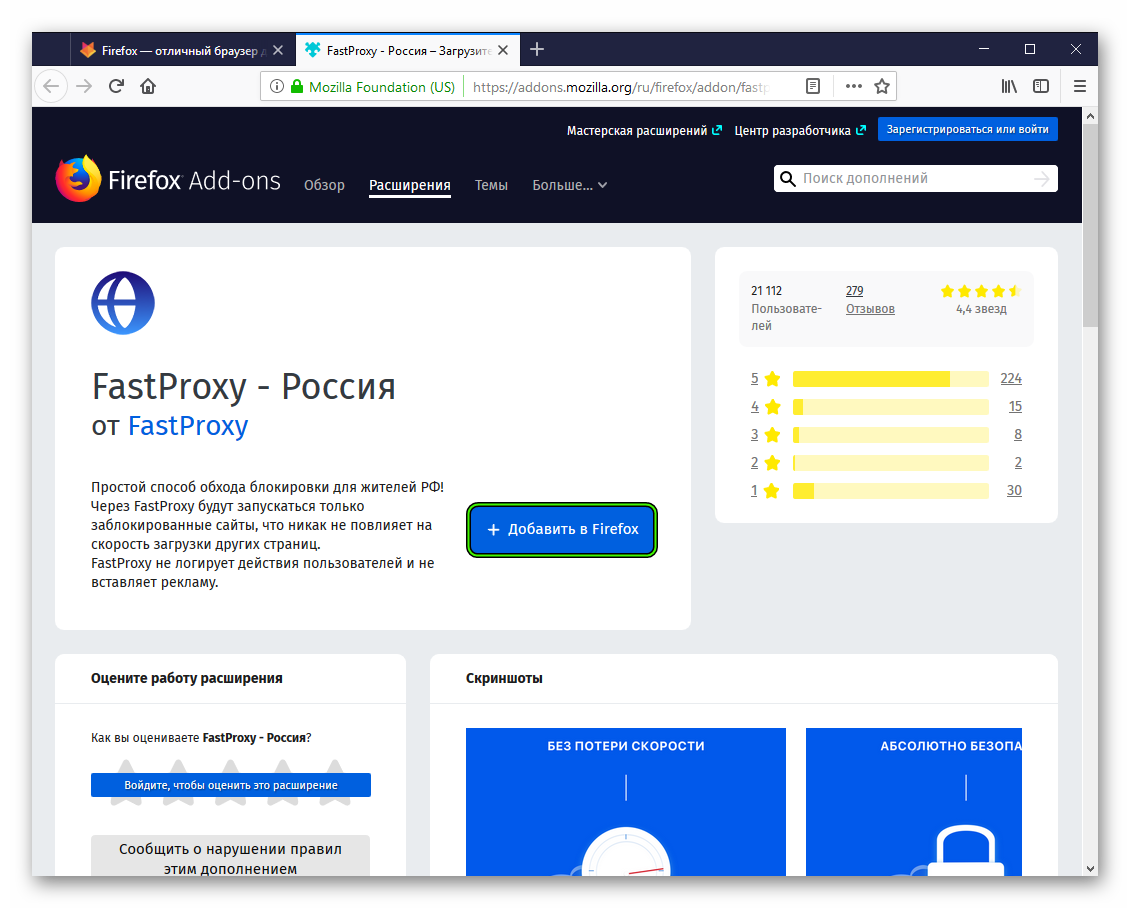The height and width of the screenshot is (908, 1130).
Task: Click Добавить в Firefox button
Action: coord(562,530)
